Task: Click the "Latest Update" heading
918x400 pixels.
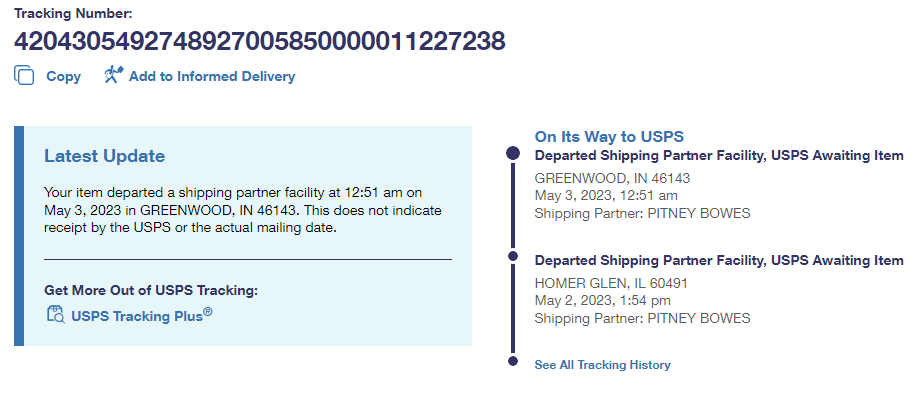Action: pyautogui.click(x=105, y=156)
